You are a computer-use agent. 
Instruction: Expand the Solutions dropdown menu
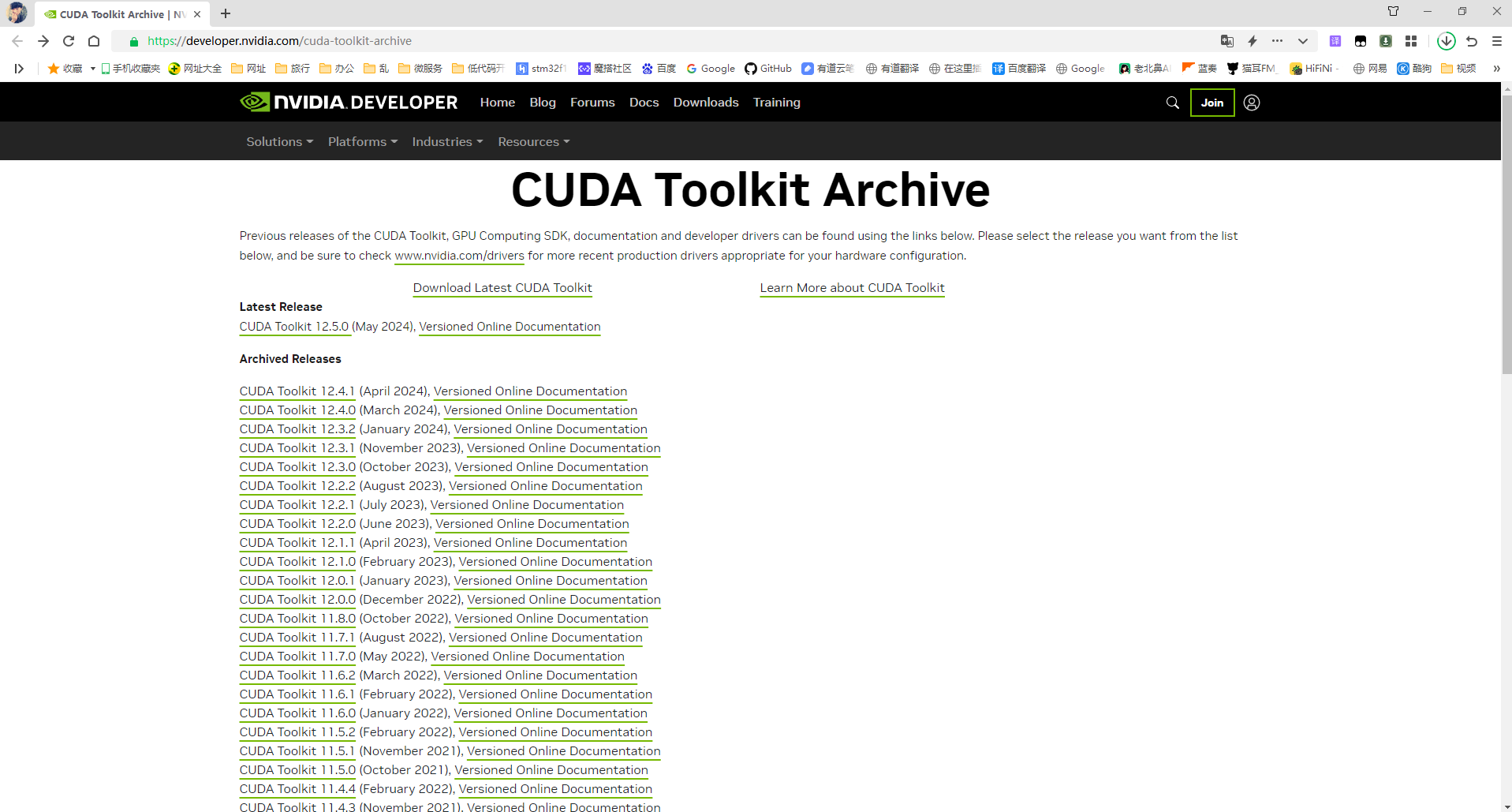click(279, 142)
